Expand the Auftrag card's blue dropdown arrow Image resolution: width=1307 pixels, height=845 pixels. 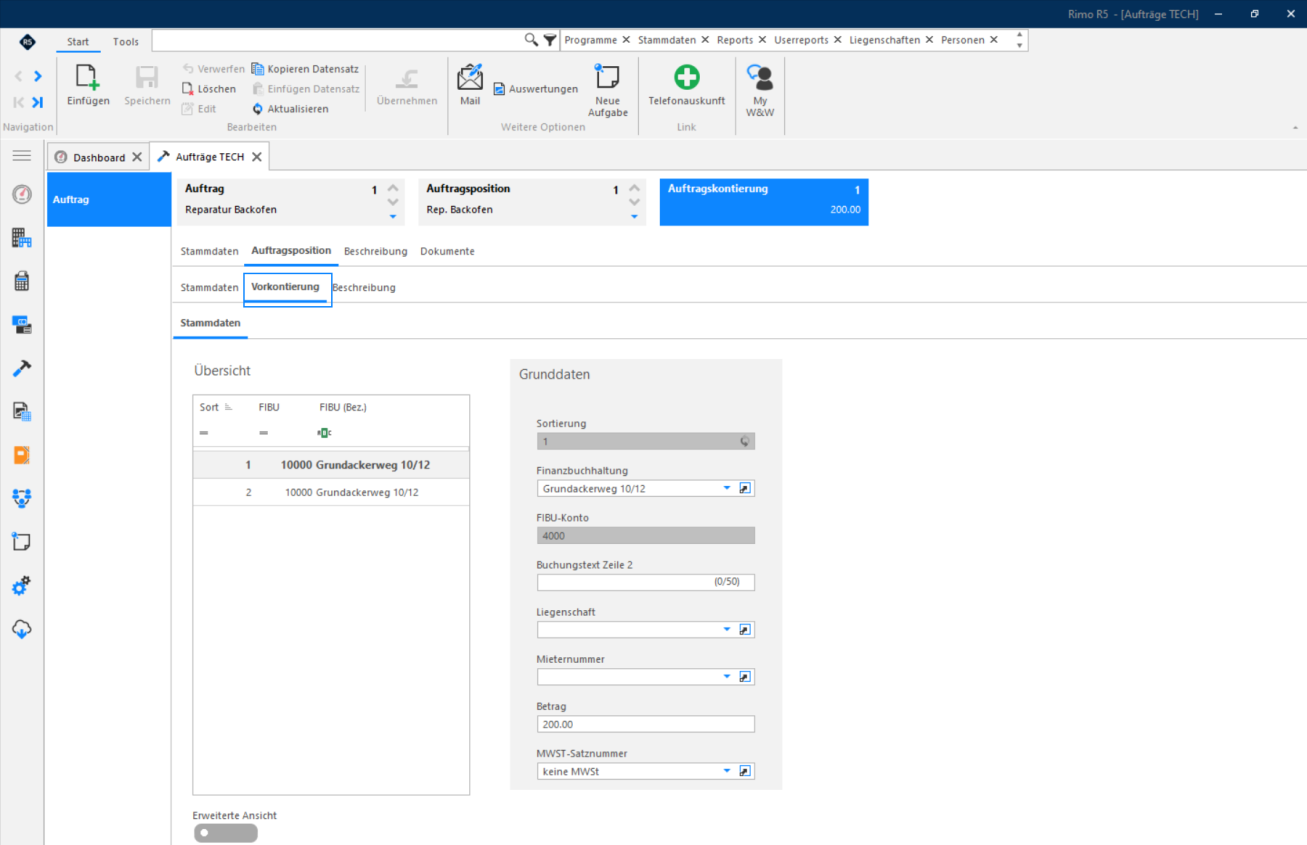[x=393, y=216]
